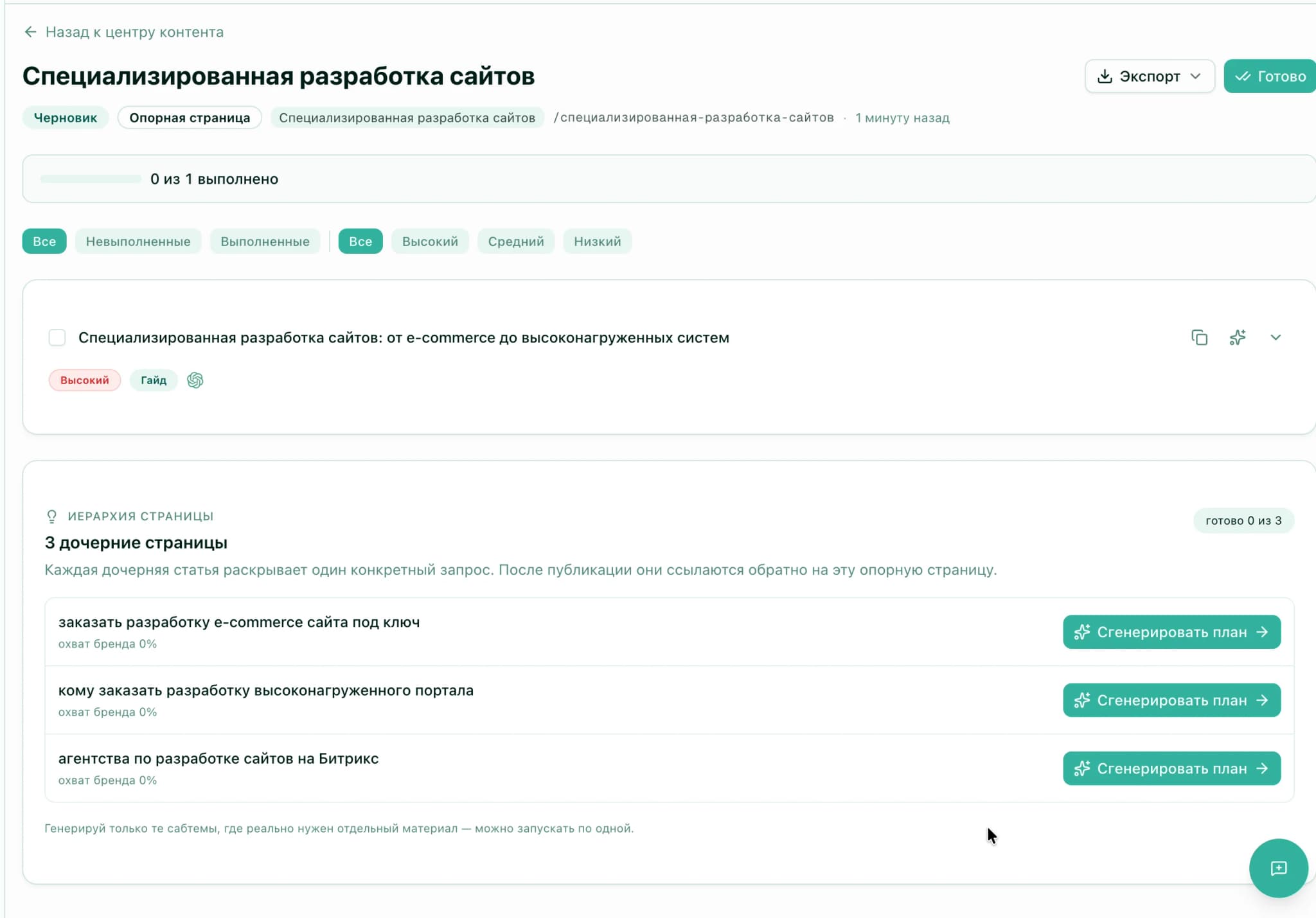Click the copy icon on the task row
Screen dimensions: 1316x918
[x=1199, y=337]
